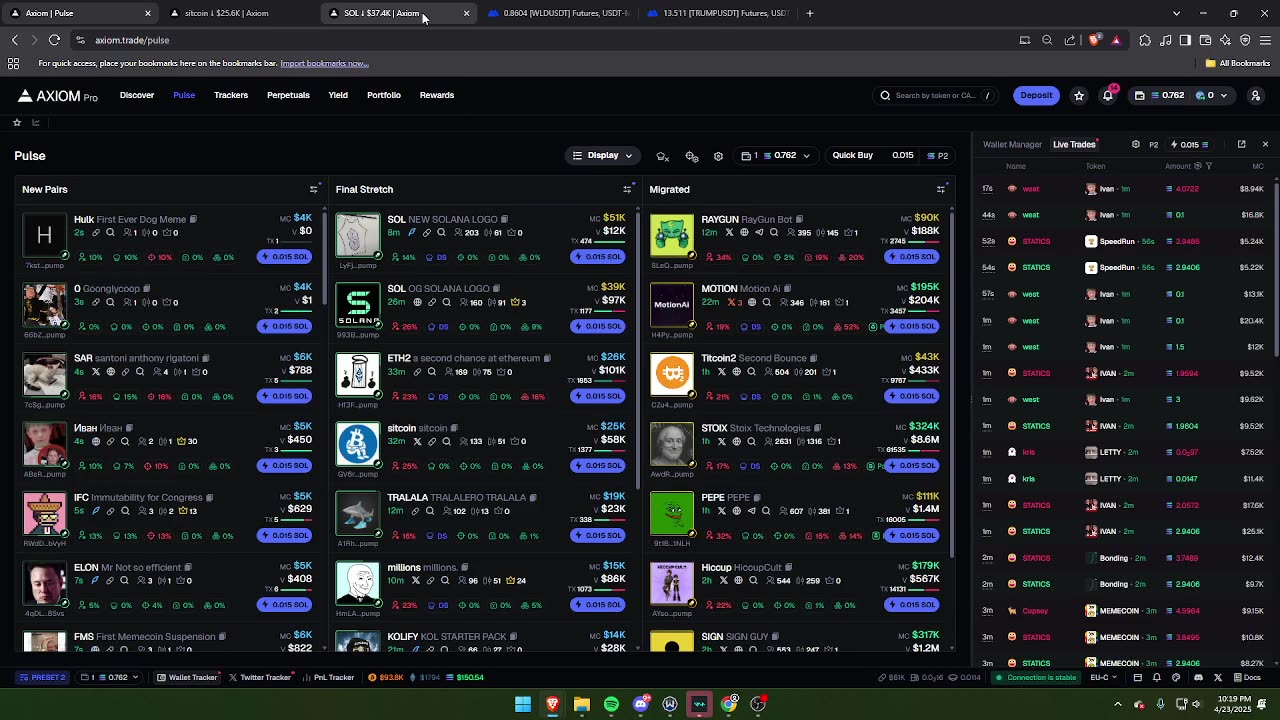This screenshot has height=720, width=1280.
Task: Open the Yield nav item
Action: [x=338, y=95]
